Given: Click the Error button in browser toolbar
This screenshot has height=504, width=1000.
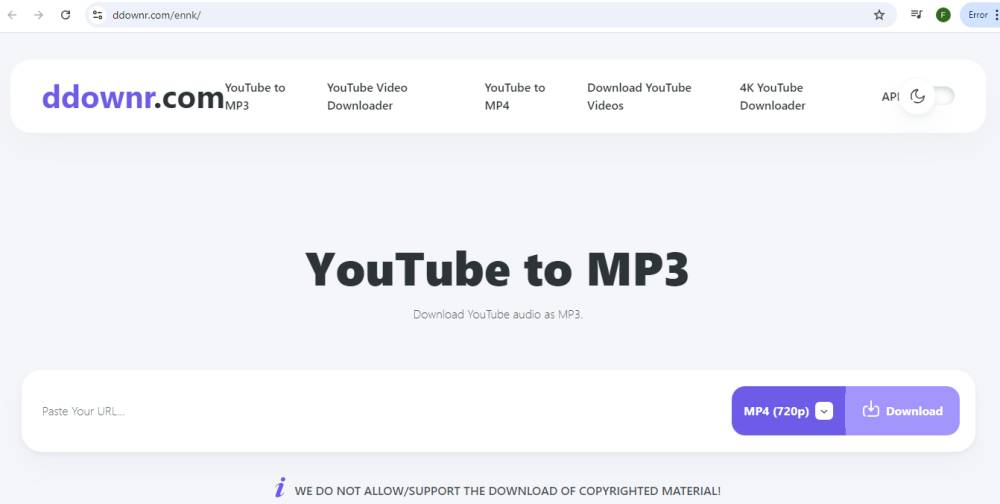Looking at the screenshot, I should click(978, 15).
